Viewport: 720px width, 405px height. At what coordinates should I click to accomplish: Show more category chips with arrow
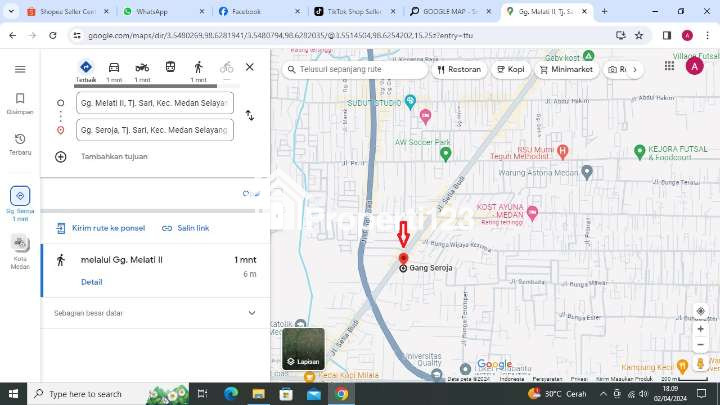click(x=635, y=69)
